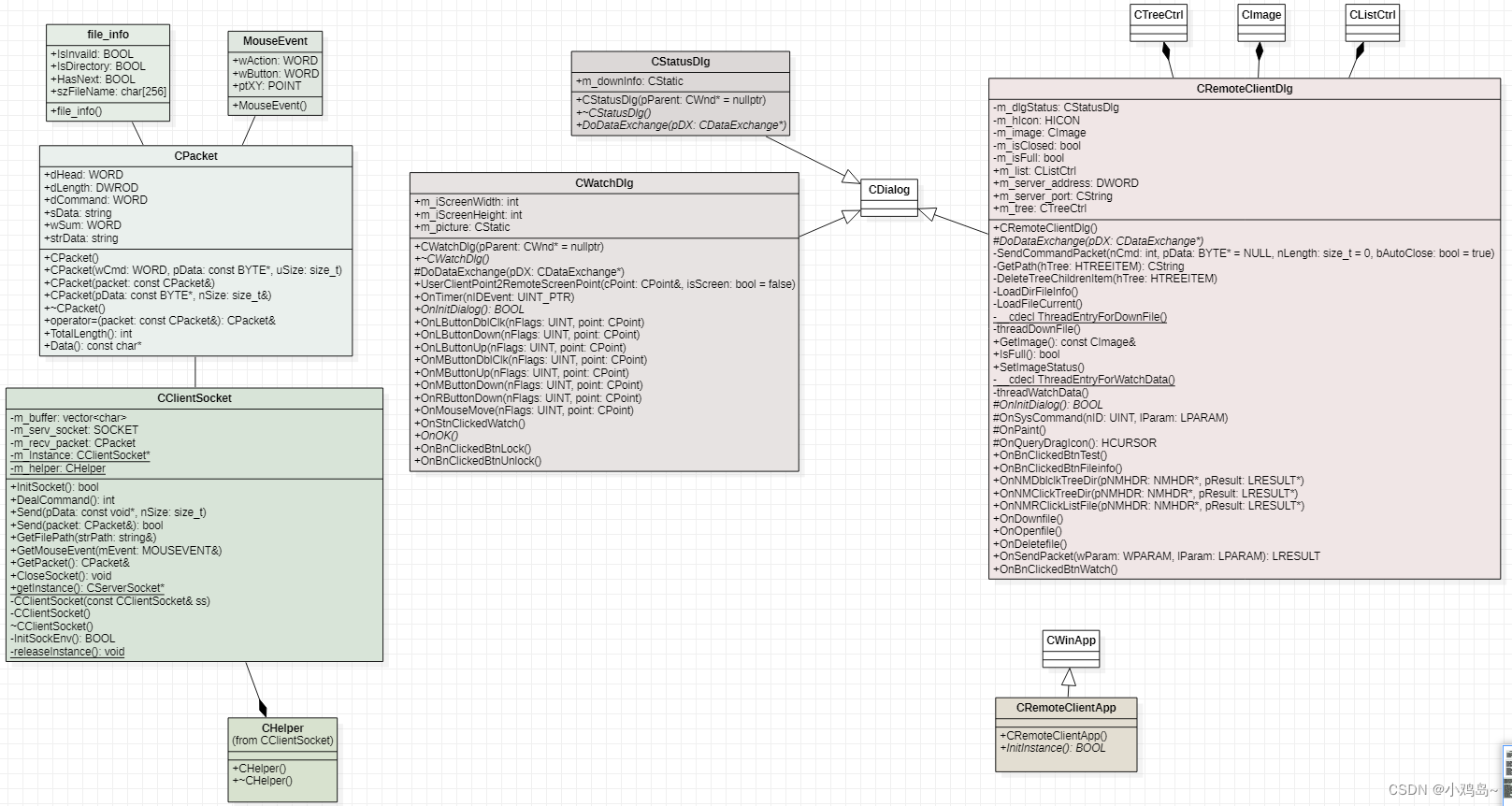Select the CDialog class box

click(889, 198)
